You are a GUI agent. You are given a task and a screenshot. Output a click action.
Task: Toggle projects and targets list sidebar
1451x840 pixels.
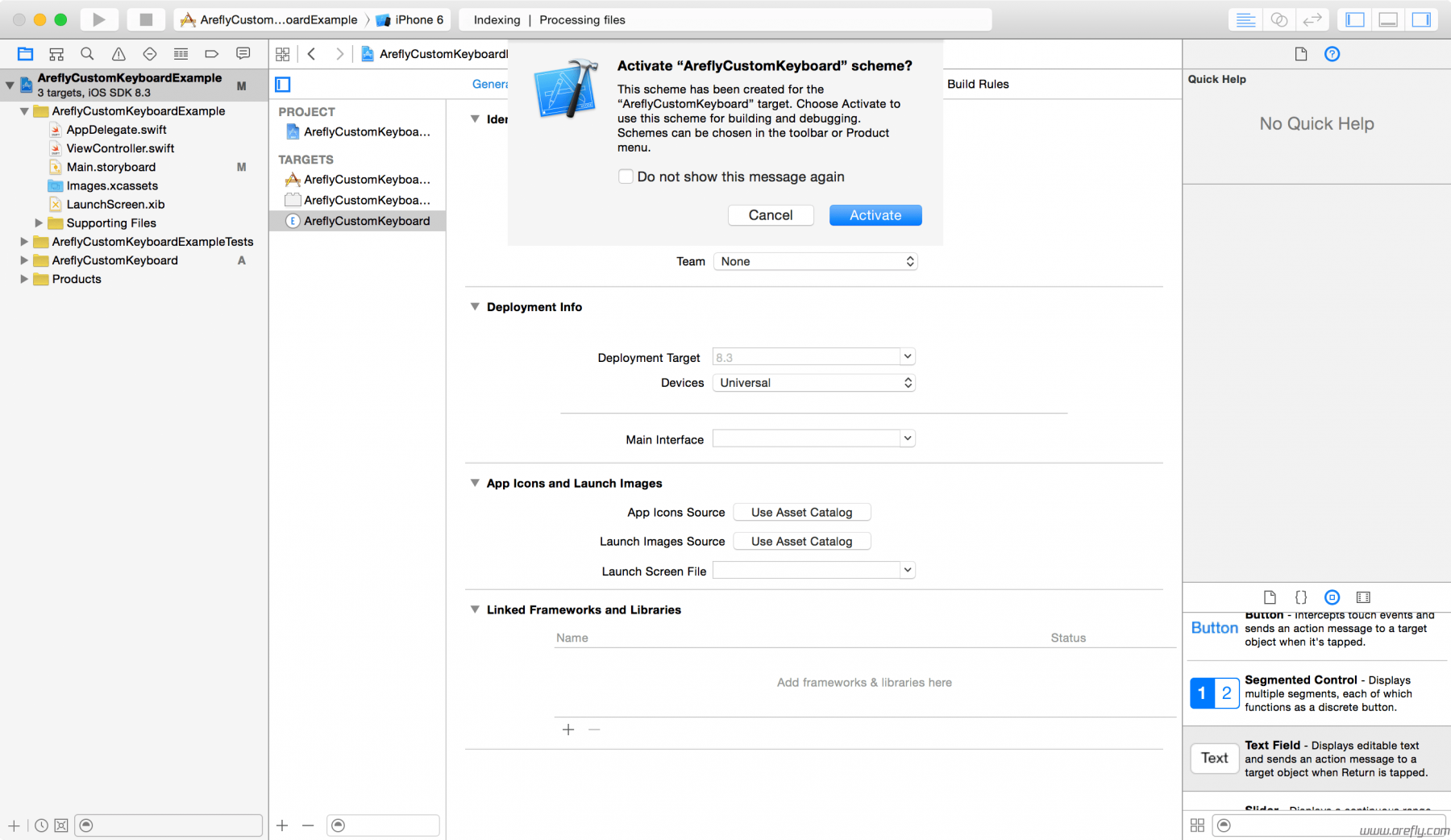(283, 84)
